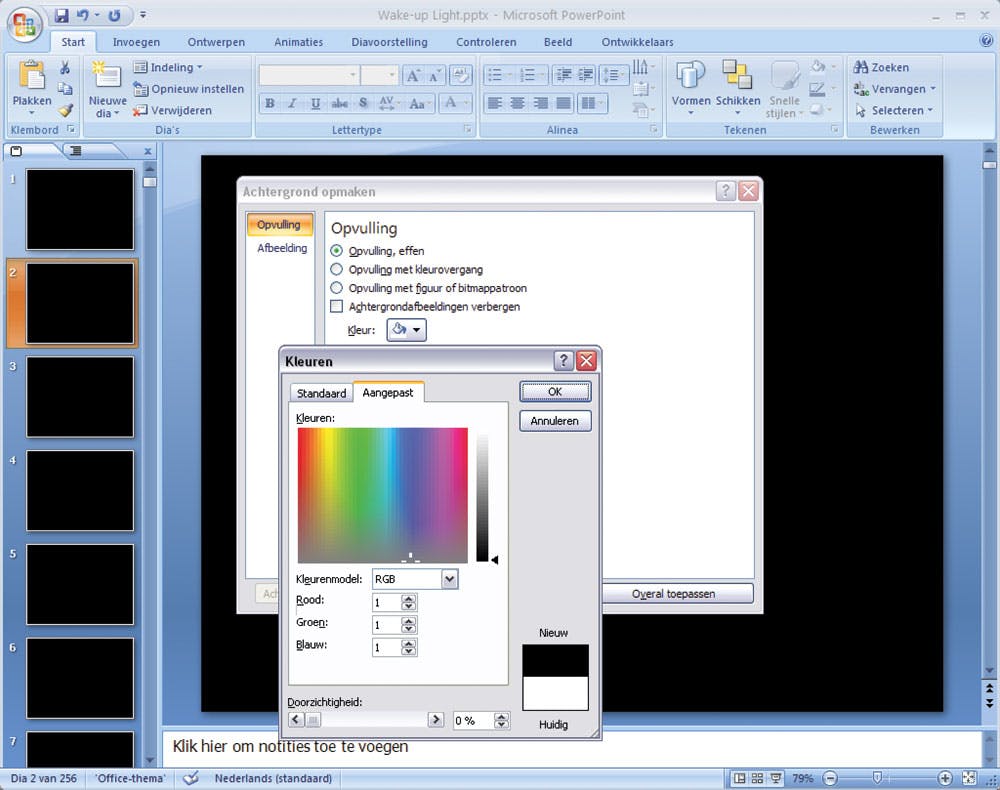Open the Kleur fill color dropdown

point(406,330)
